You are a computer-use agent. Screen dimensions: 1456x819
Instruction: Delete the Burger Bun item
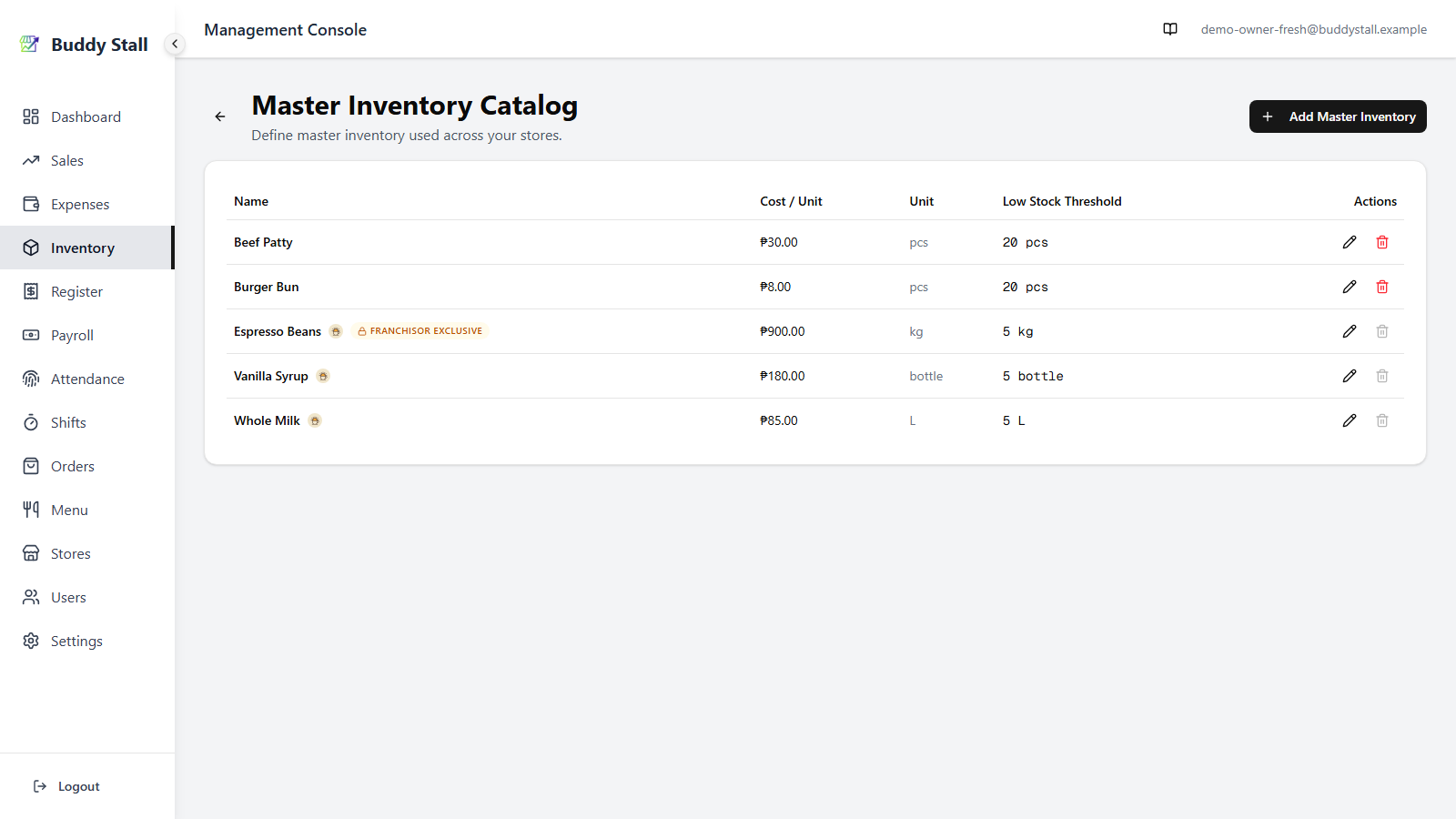1382,287
